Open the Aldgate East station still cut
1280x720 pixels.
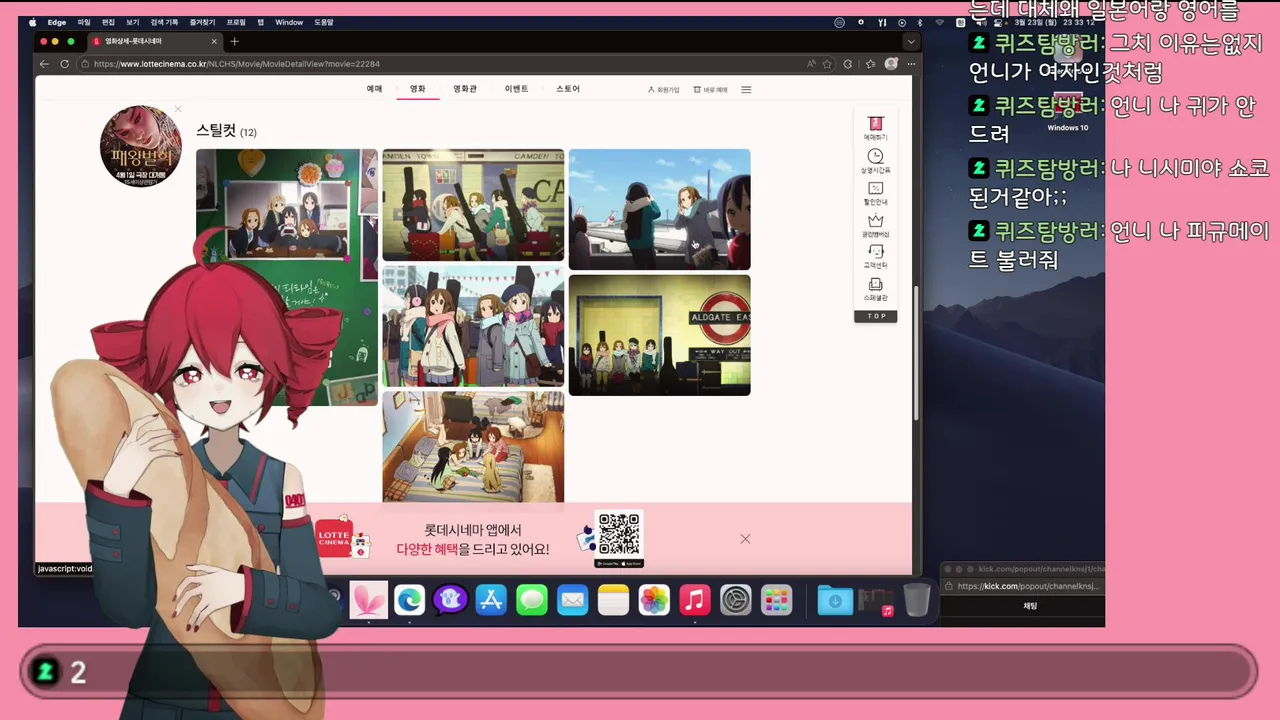click(x=659, y=335)
